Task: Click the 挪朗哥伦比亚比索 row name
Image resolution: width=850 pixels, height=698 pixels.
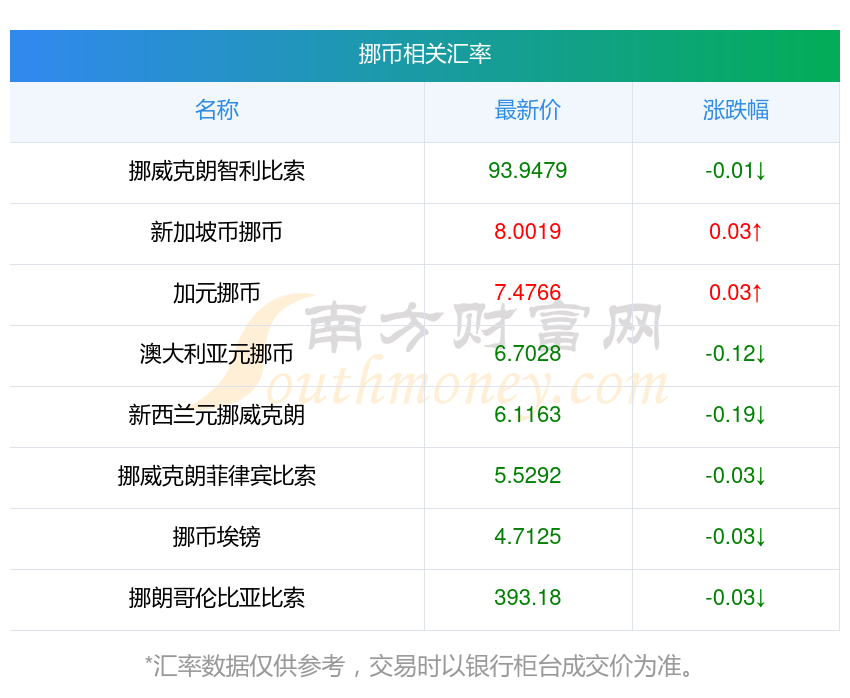Action: [217, 598]
